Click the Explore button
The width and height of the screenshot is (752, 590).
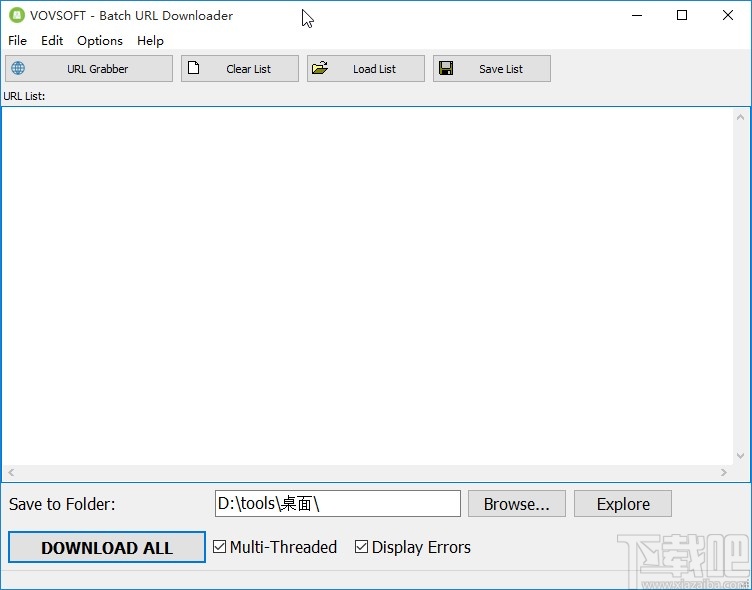623,504
